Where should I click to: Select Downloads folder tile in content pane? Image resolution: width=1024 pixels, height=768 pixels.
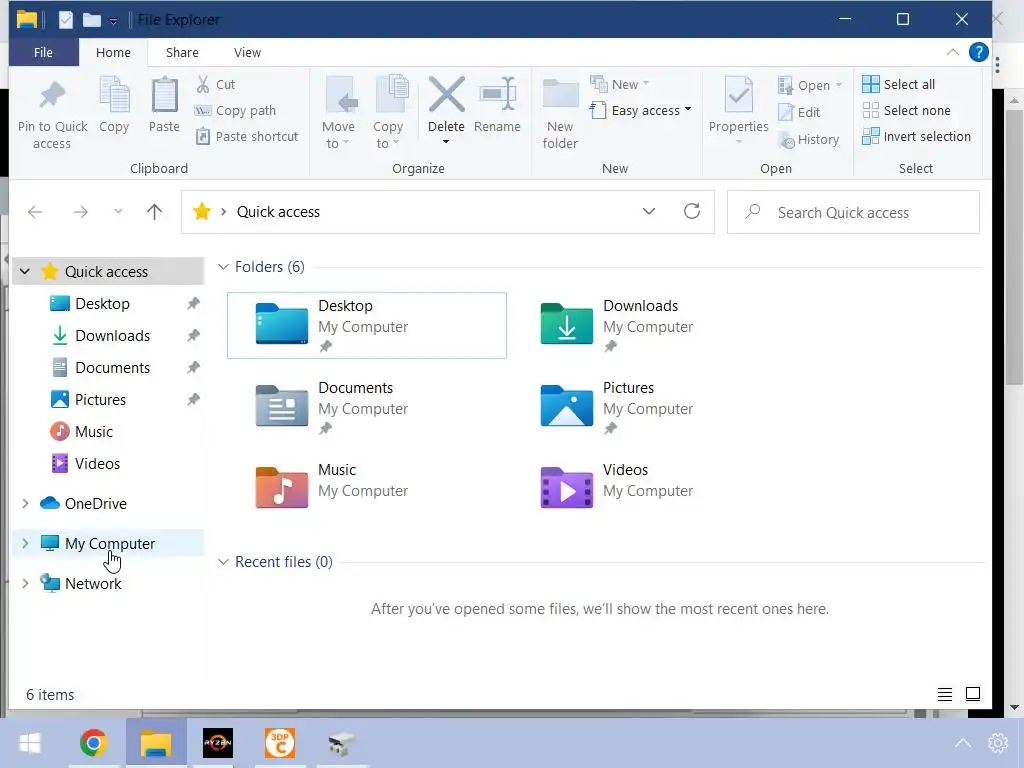point(652,325)
